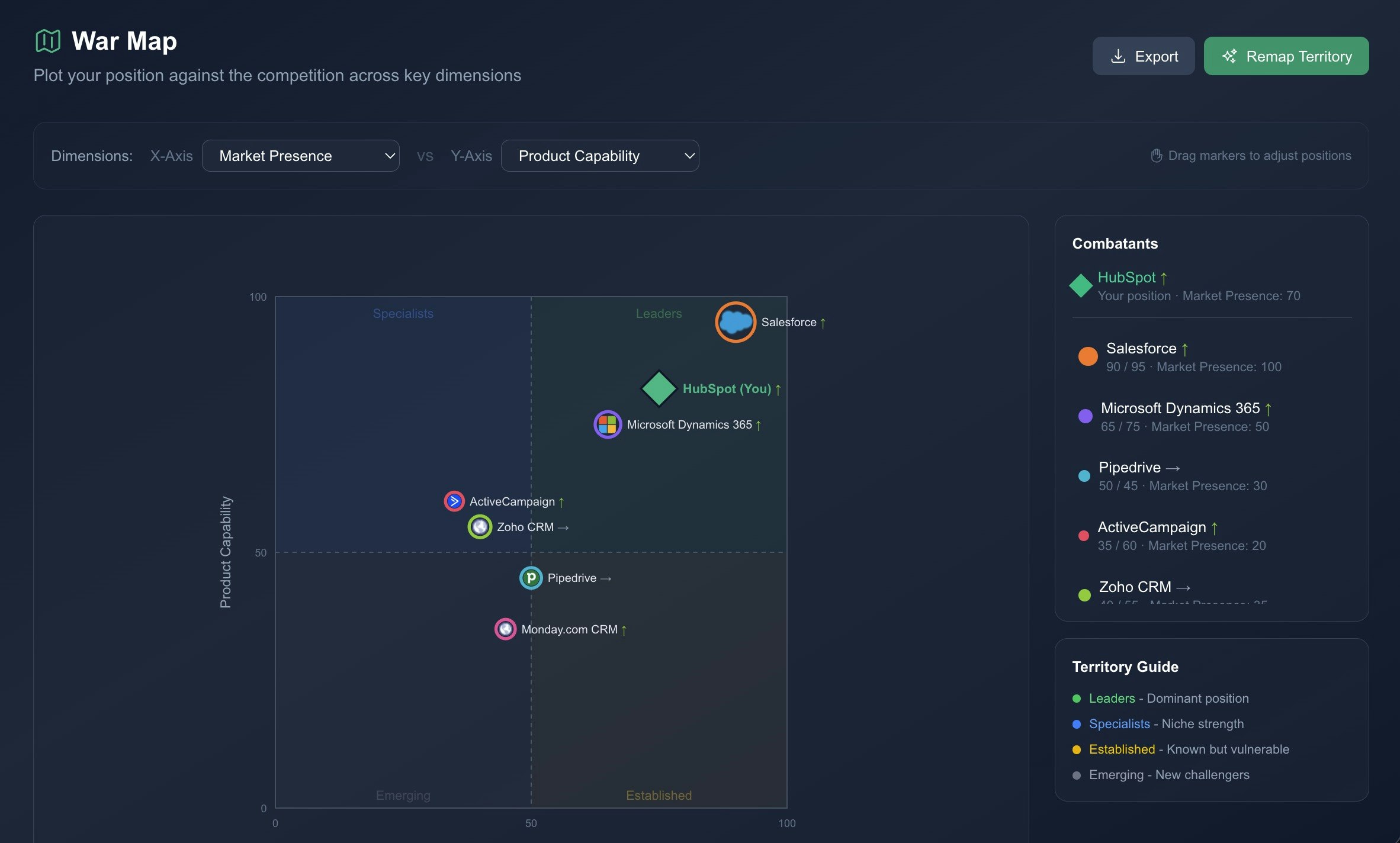
Task: Select the Microsoft Dynamics 365 logo marker
Action: pyautogui.click(x=606, y=424)
